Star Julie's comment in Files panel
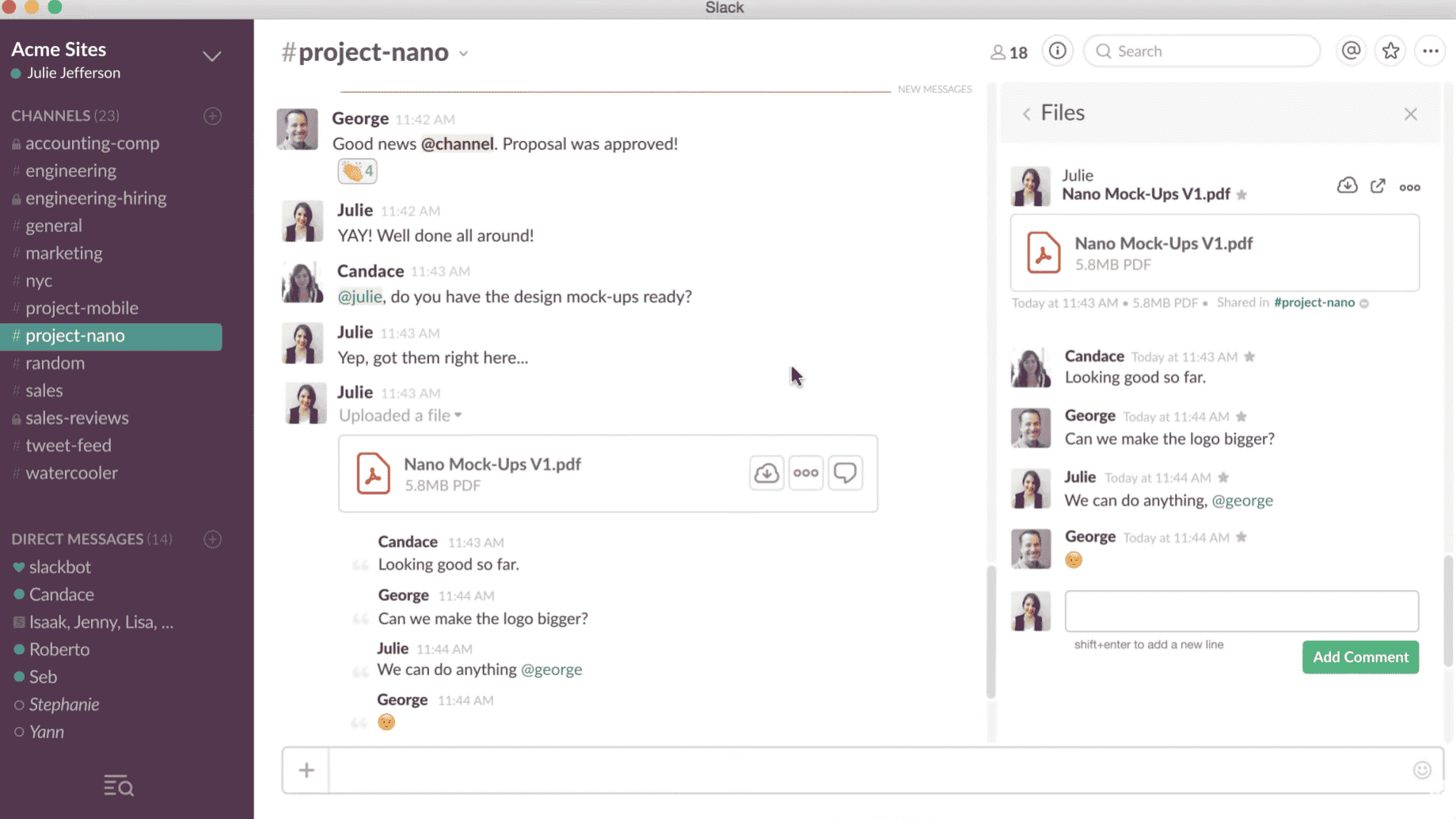The image size is (1456, 819). point(1223,478)
